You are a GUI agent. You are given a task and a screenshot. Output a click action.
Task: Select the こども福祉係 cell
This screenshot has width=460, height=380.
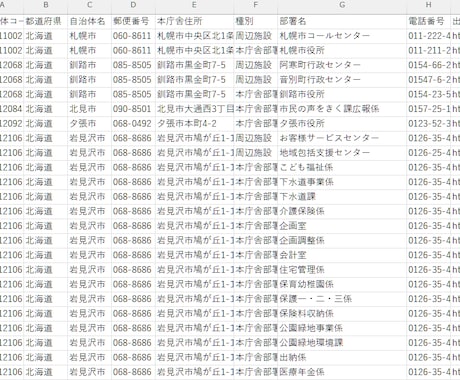click(342, 167)
